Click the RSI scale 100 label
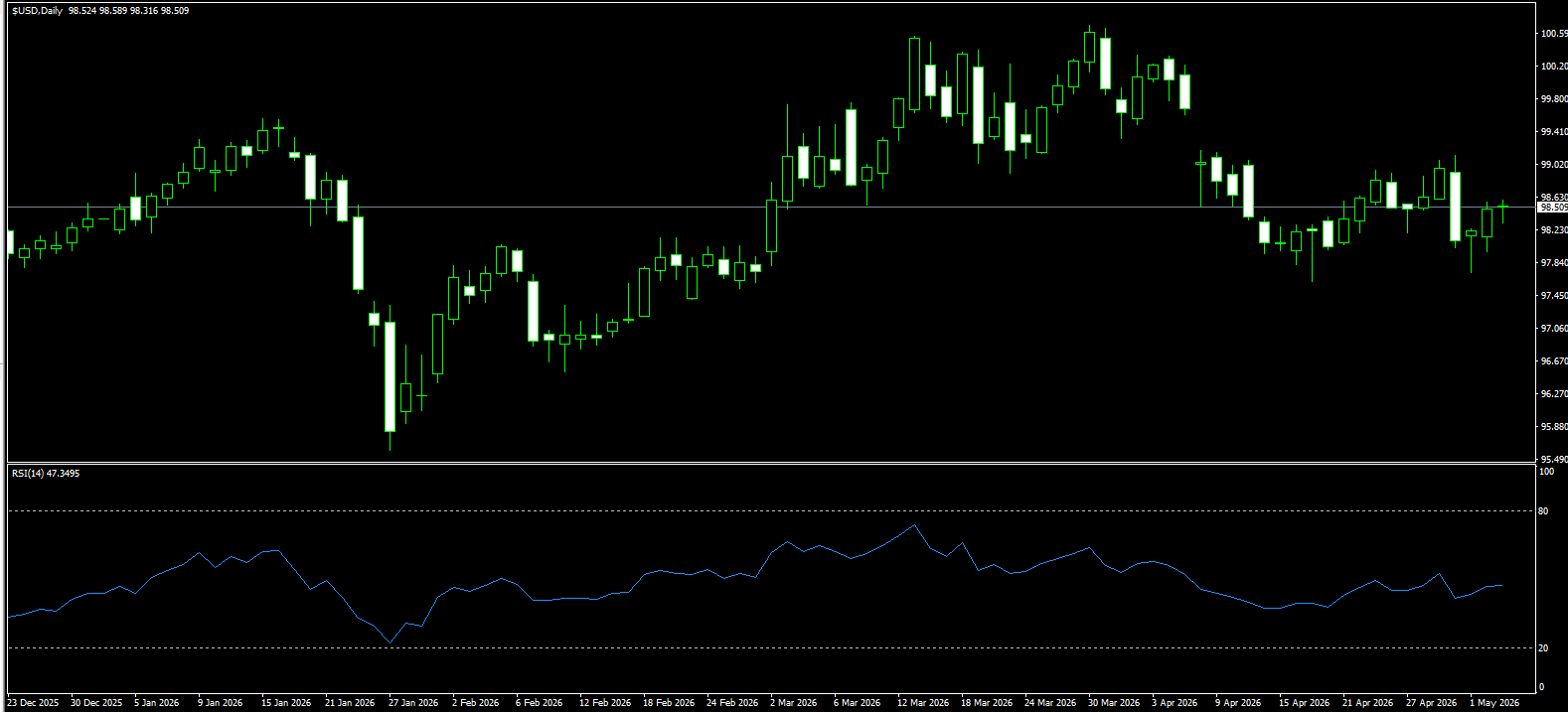 pos(1546,472)
